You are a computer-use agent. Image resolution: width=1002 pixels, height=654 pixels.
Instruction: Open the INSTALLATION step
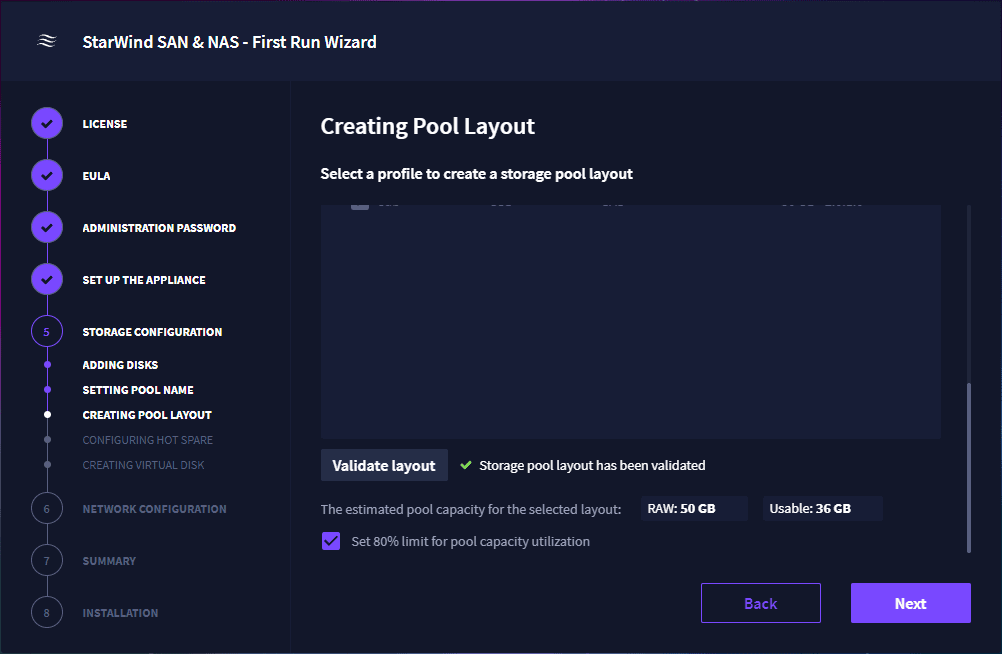[x=120, y=612]
